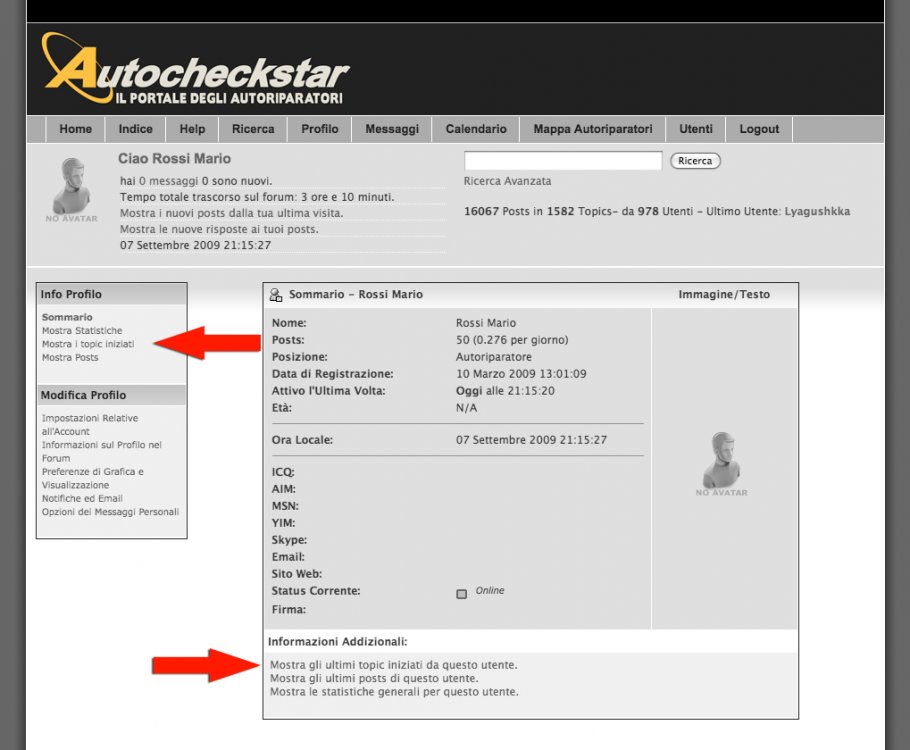Viewport: 910px width, 750px height.
Task: Open Notifiche ed Email settings
Action: pyautogui.click(x=82, y=499)
